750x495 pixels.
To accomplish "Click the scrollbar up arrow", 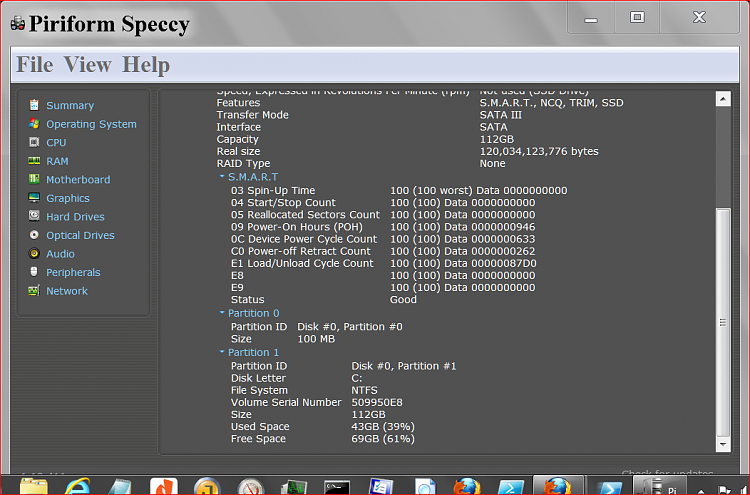I will [723, 99].
